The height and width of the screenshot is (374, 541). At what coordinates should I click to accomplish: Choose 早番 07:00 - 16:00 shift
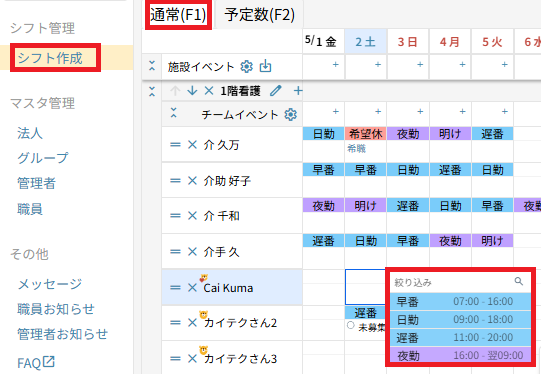[x=461, y=302]
